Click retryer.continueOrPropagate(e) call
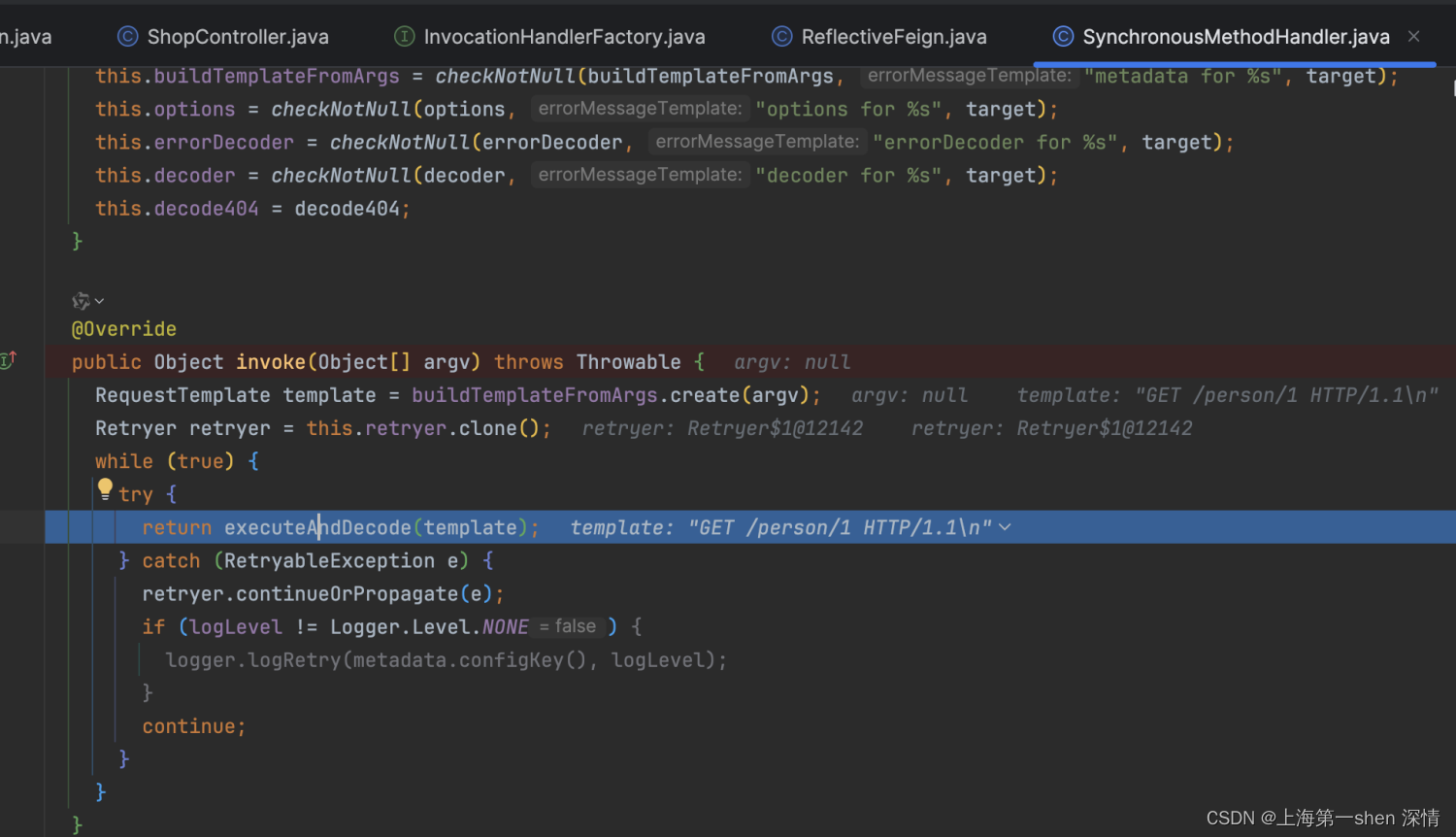 317,593
